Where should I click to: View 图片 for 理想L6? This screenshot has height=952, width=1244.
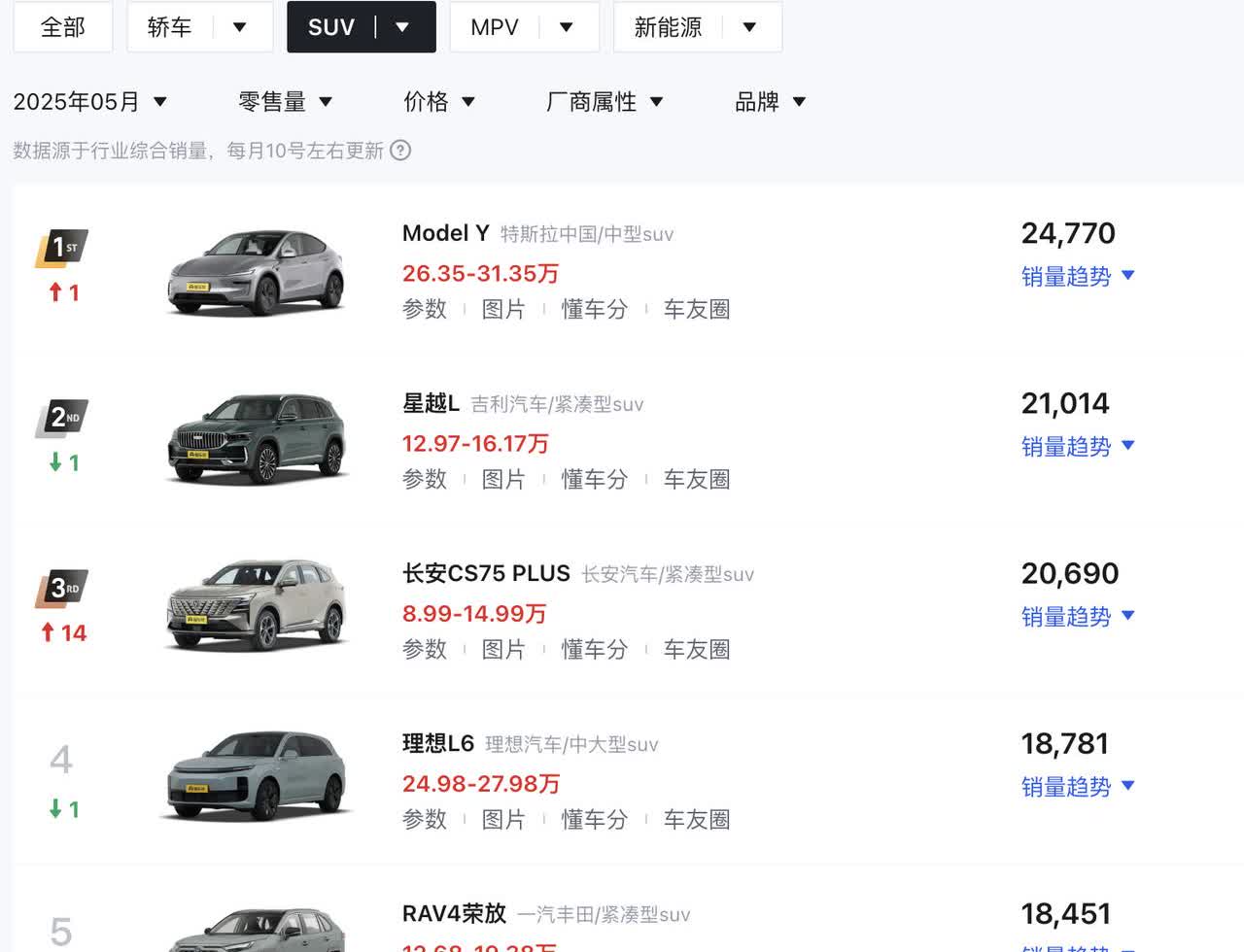click(503, 819)
